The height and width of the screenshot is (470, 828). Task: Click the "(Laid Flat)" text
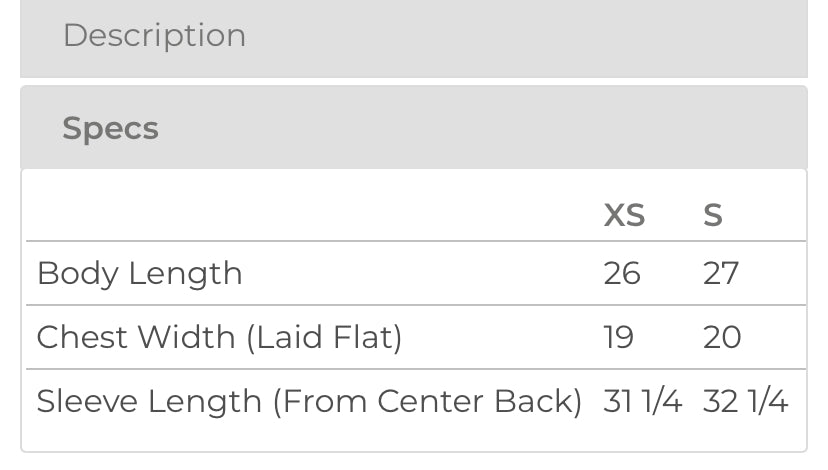pos(324,337)
